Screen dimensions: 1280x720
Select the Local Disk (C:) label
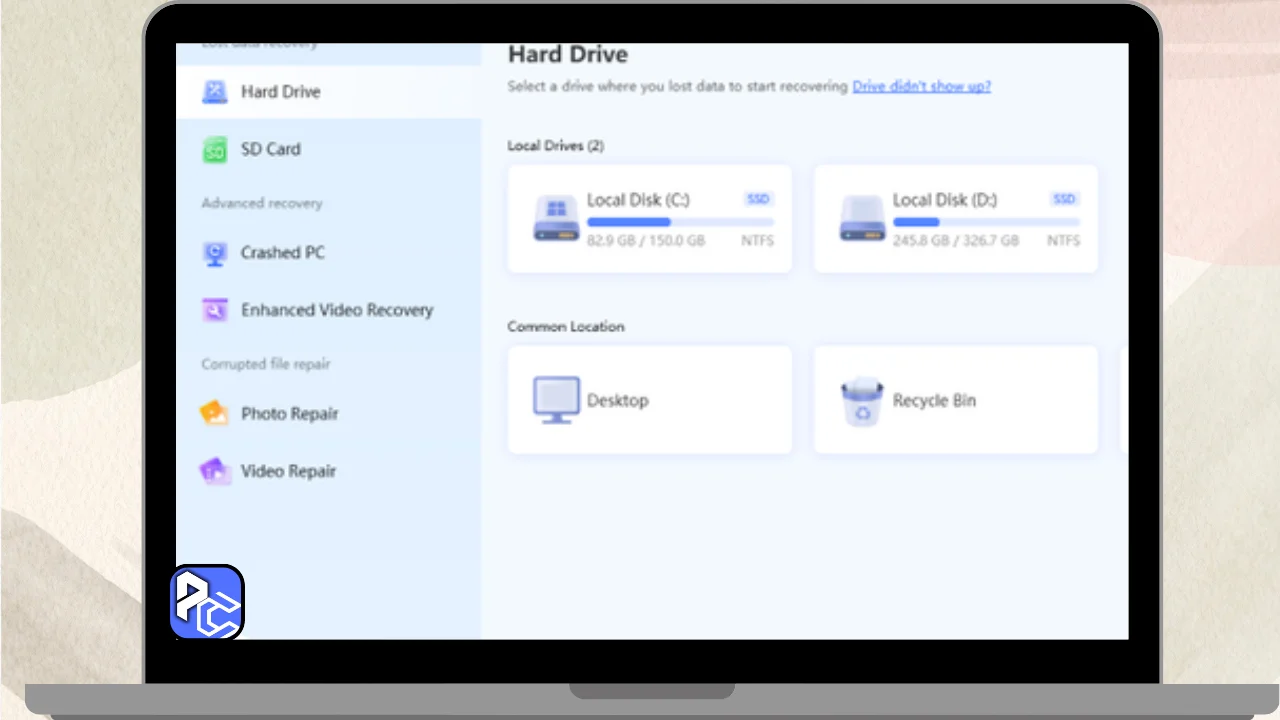click(x=638, y=200)
